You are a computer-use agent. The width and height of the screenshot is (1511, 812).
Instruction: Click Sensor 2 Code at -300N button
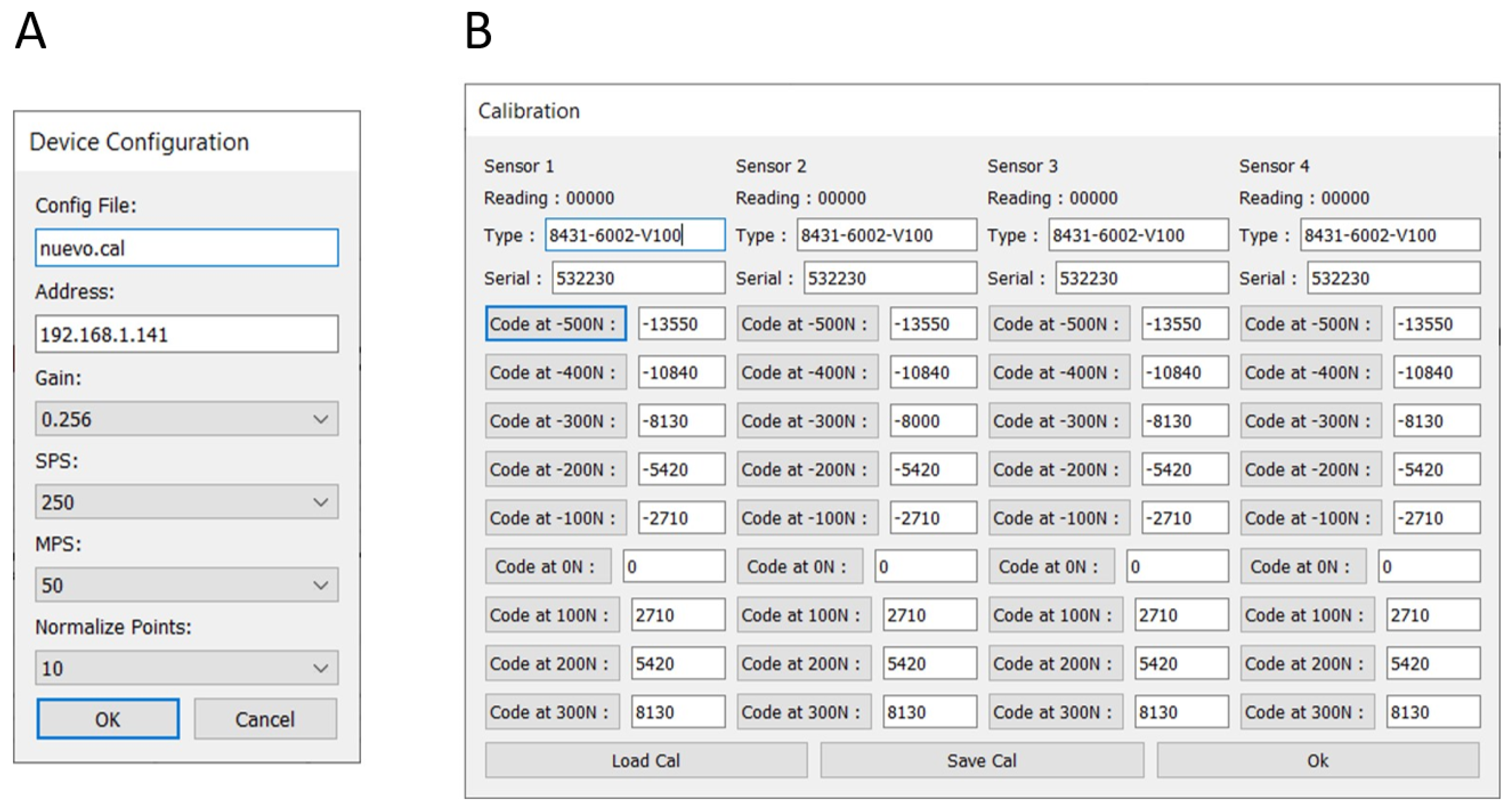(x=807, y=421)
